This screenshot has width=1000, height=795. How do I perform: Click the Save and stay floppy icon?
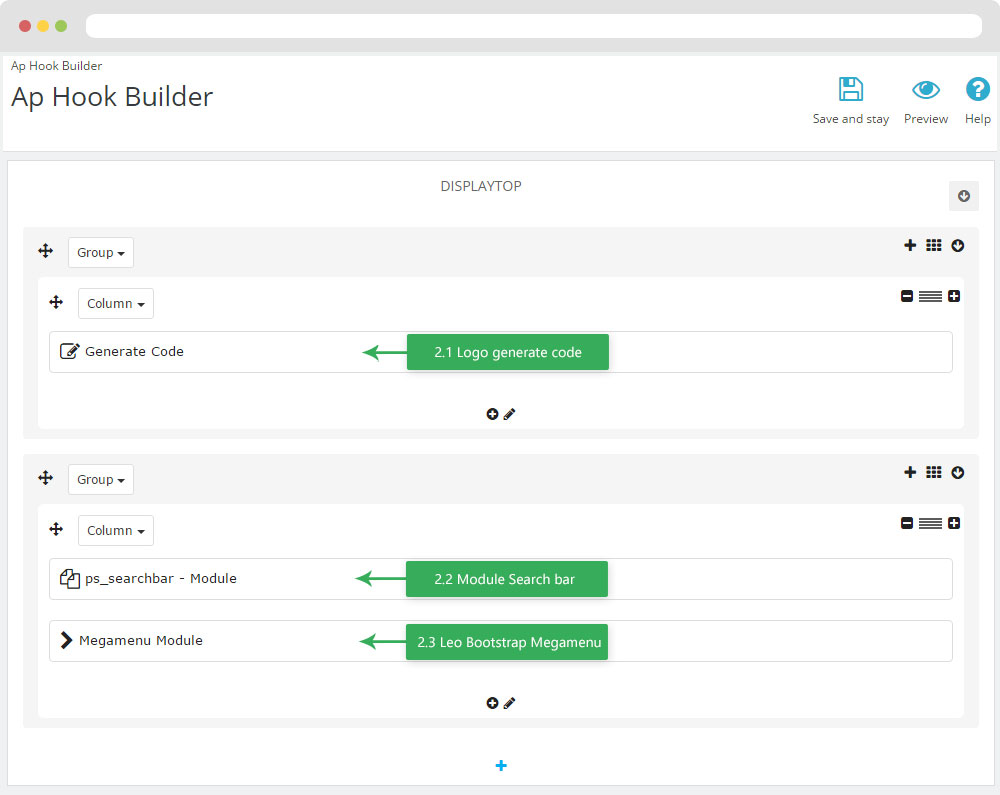coord(850,89)
